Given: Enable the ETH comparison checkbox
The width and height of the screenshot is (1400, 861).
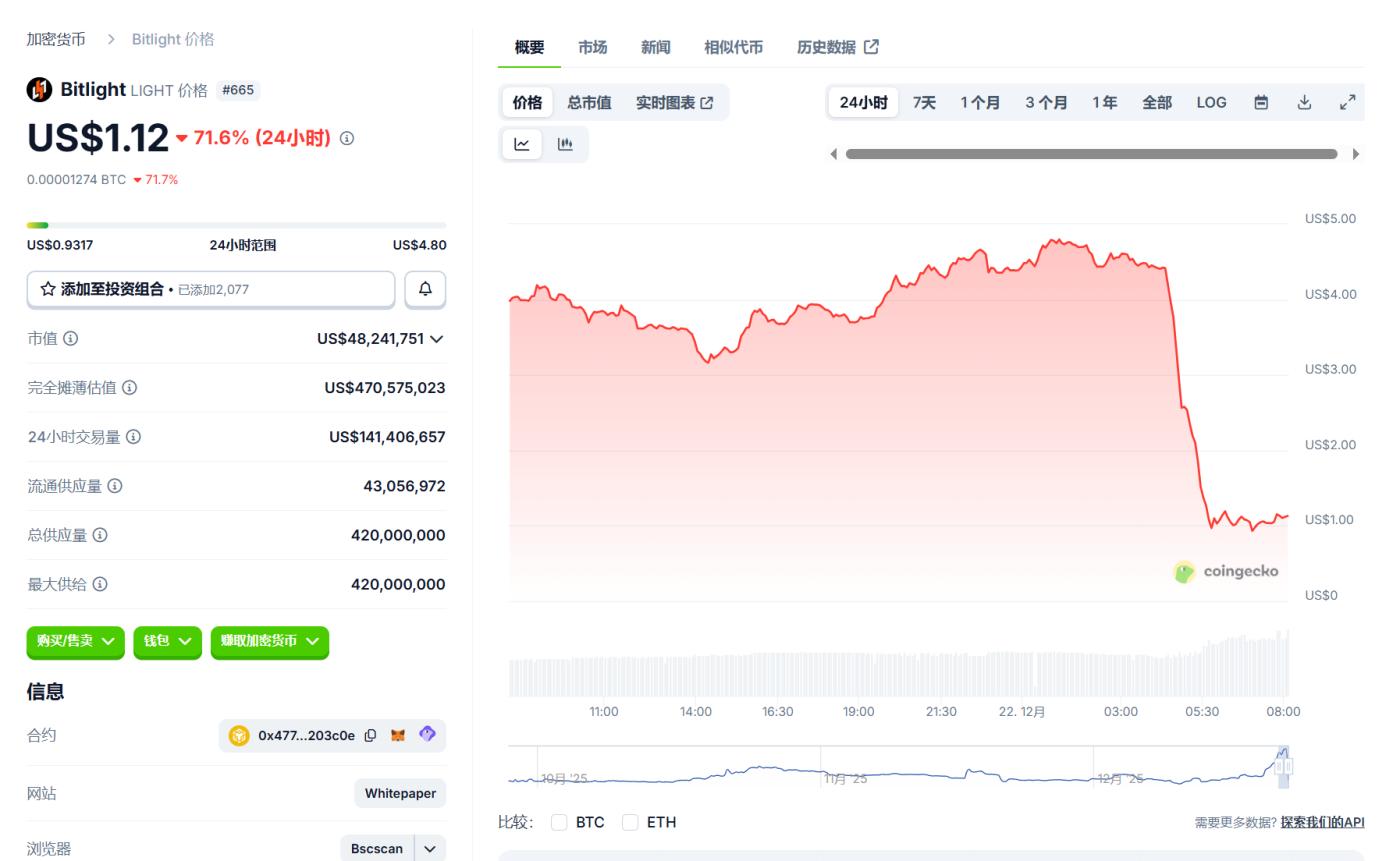Looking at the screenshot, I should pyautogui.click(x=630, y=822).
